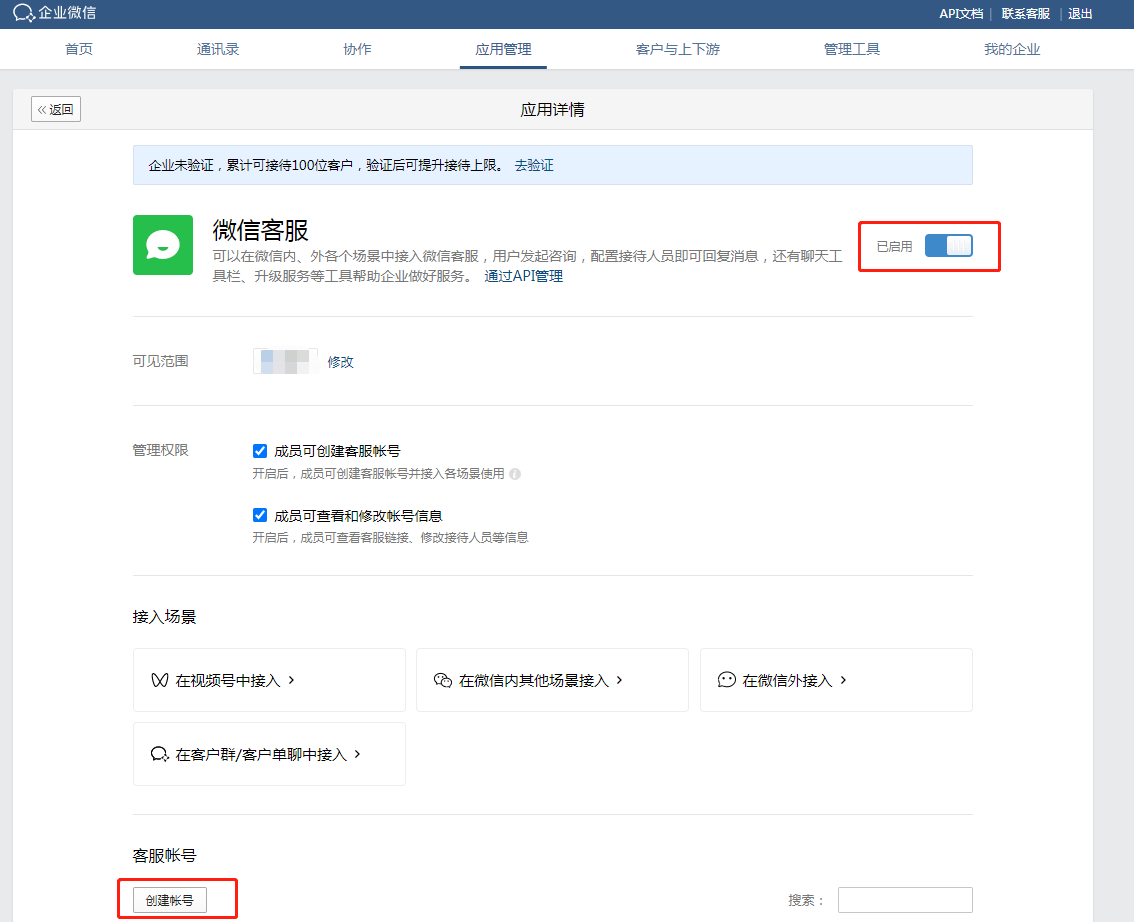1134x922 pixels.
Task: Click the 在客户群/客户单聊中接入 card text
Action: [x=261, y=754]
